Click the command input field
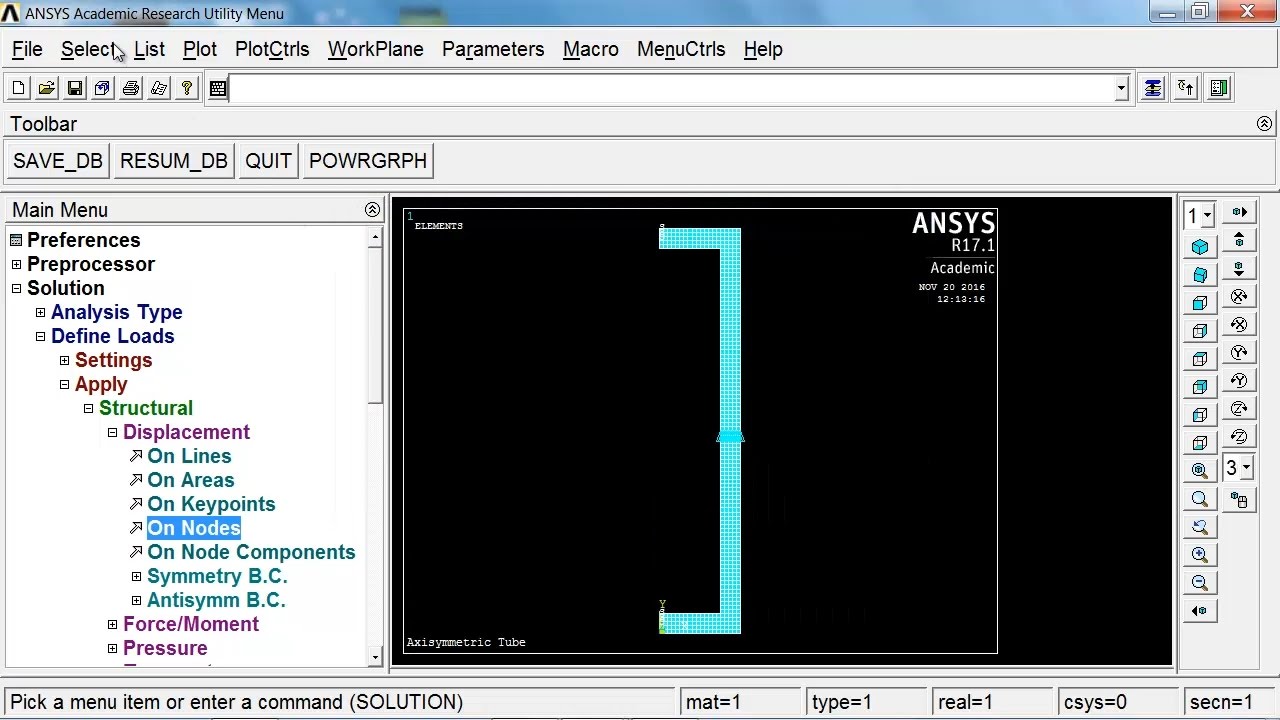Viewport: 1280px width, 720px height. click(672, 89)
